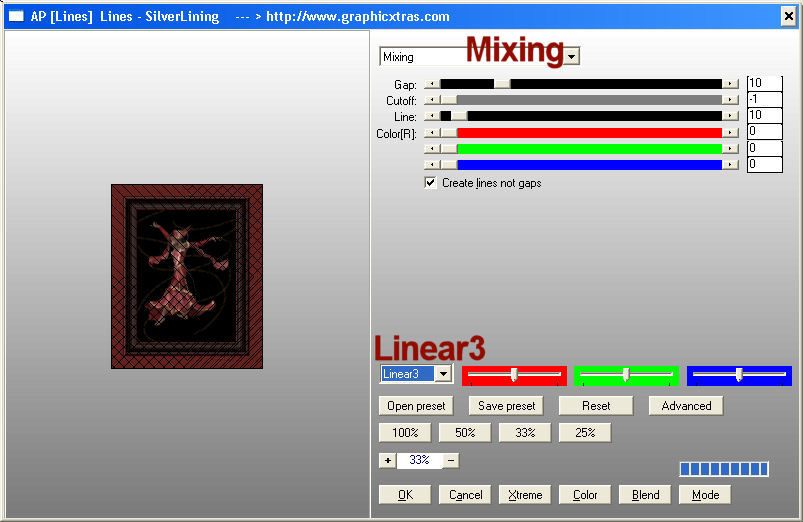The image size is (803, 522).
Task: Click the Cutoff value field showing -1
Action: 765,99
